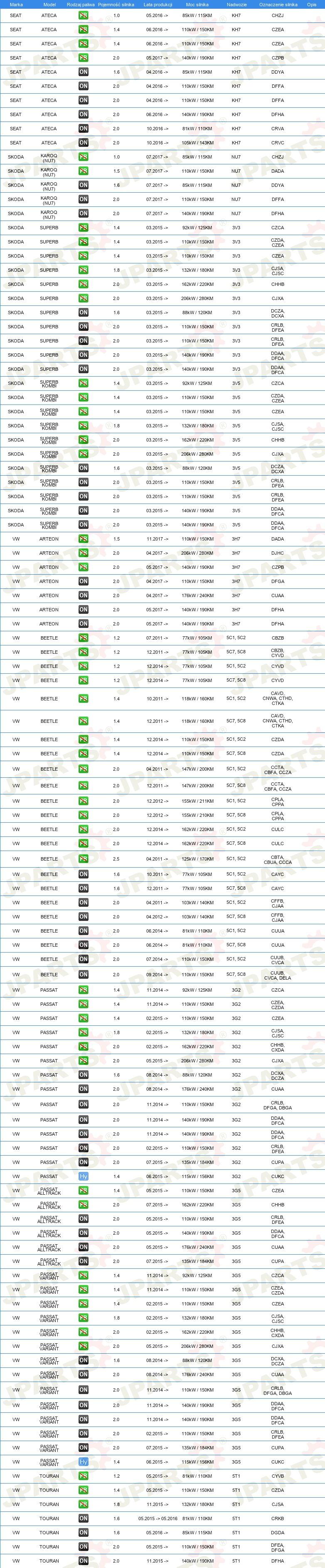
Task: Click petrol icon in VW ARTEON DJHC row
Action: (x=83, y=553)
